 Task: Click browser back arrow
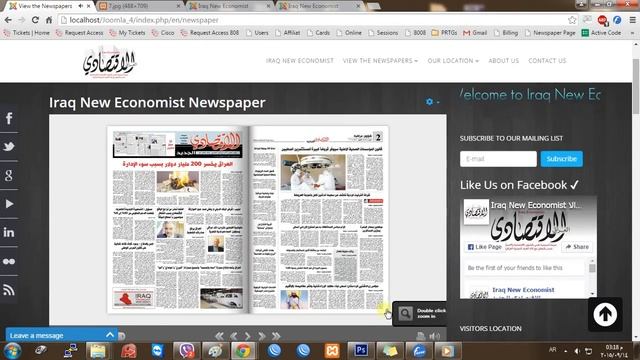(8, 20)
